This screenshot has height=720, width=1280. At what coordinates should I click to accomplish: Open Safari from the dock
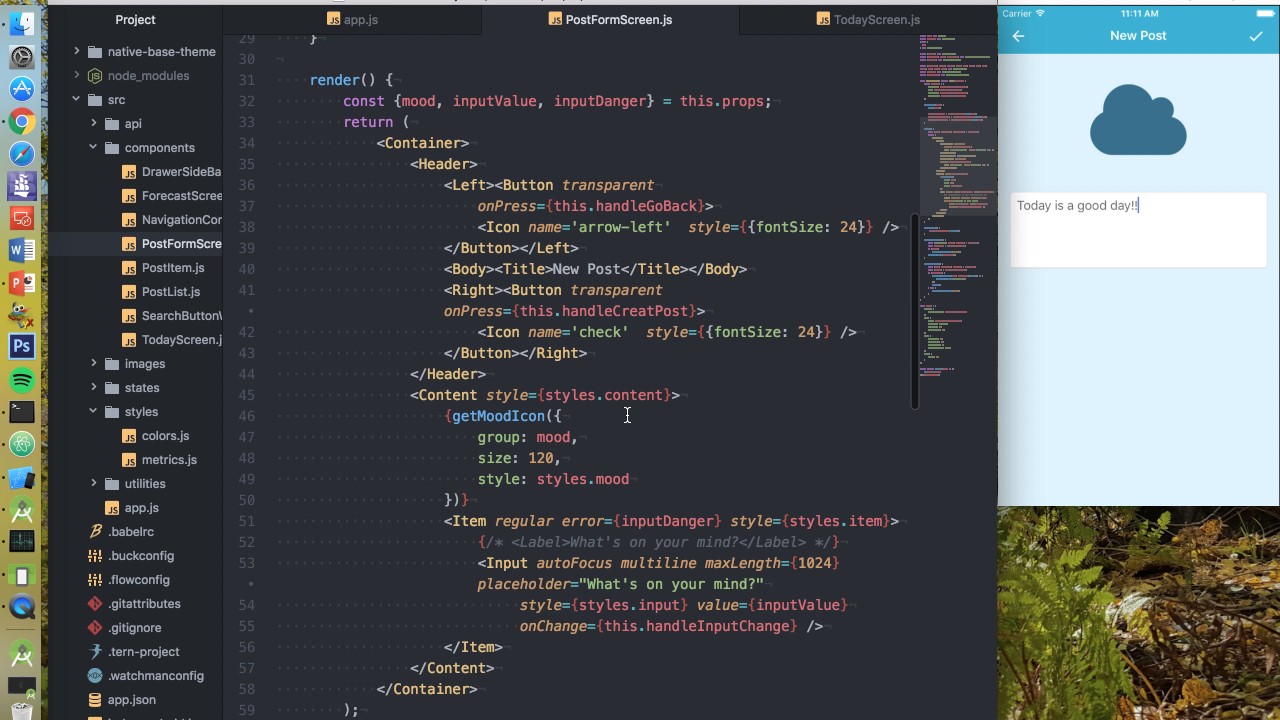pyautogui.click(x=21, y=154)
